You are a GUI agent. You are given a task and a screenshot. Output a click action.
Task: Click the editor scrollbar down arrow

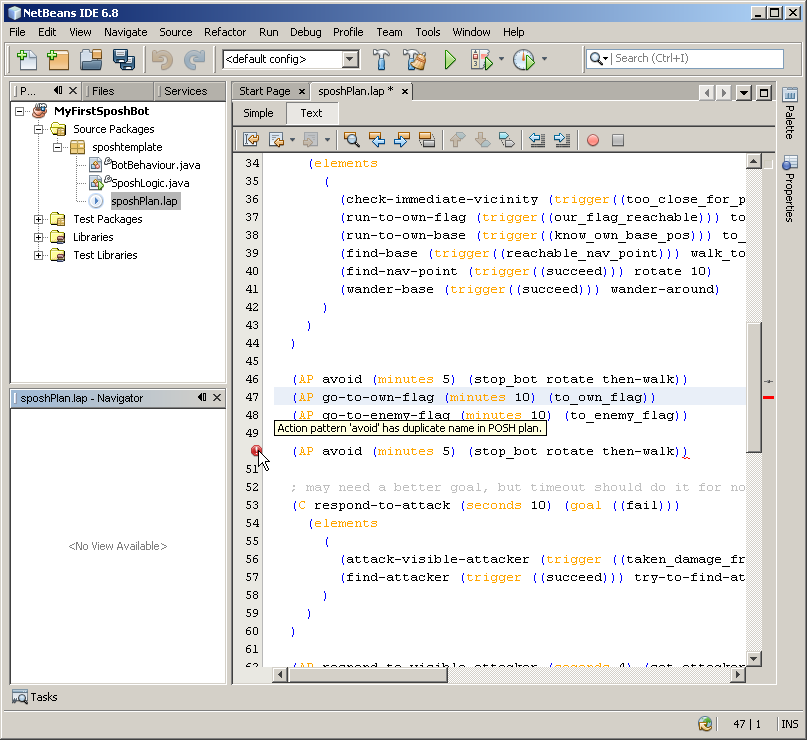click(753, 659)
